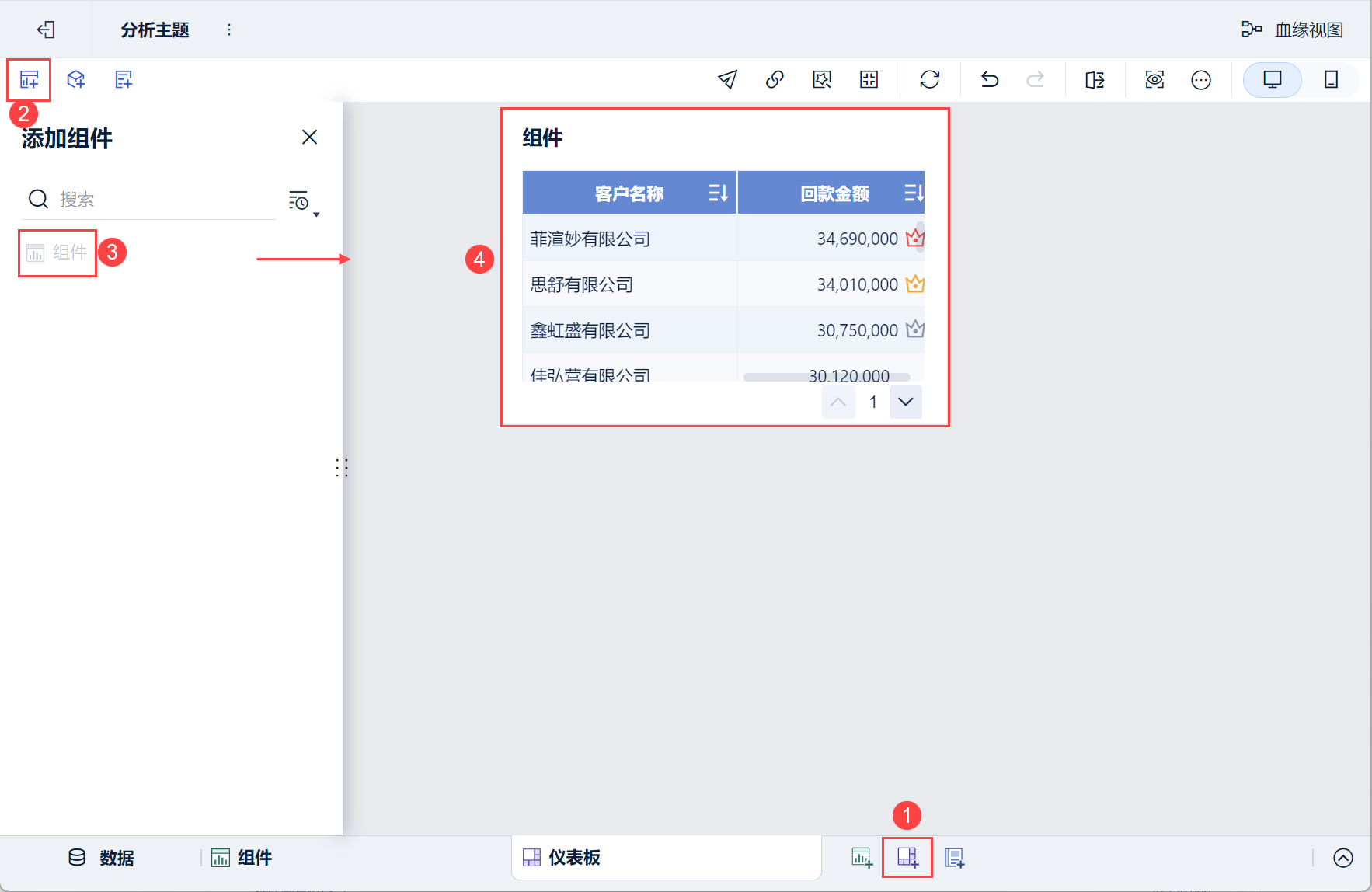Image resolution: width=1372 pixels, height=892 pixels.
Task: Click the 分析主题 title
Action: [x=155, y=30]
